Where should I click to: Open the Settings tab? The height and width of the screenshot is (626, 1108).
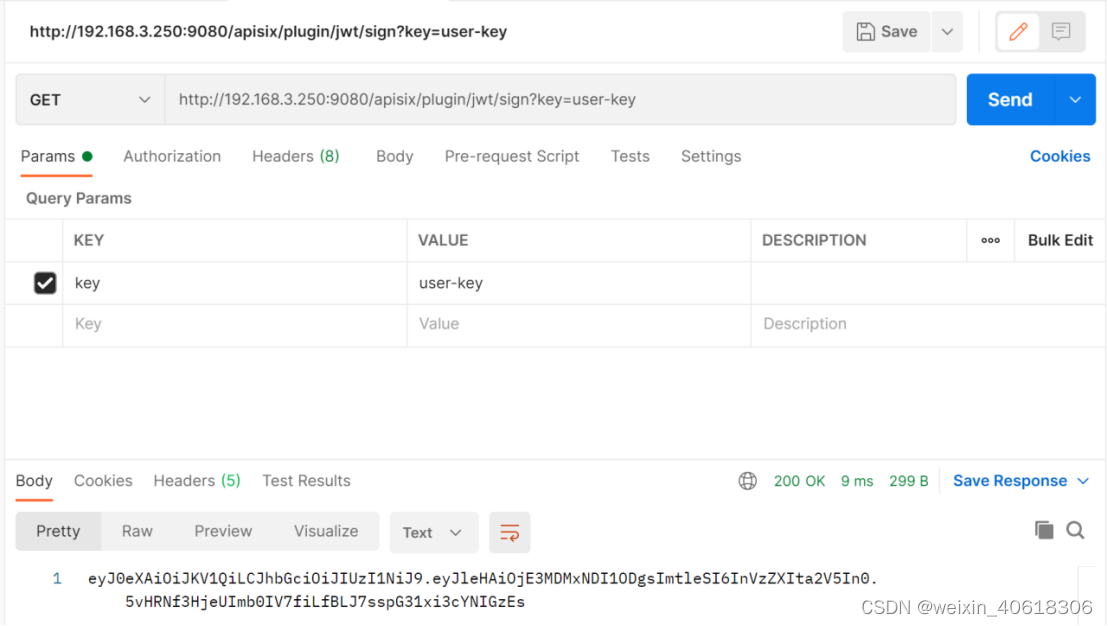(711, 157)
